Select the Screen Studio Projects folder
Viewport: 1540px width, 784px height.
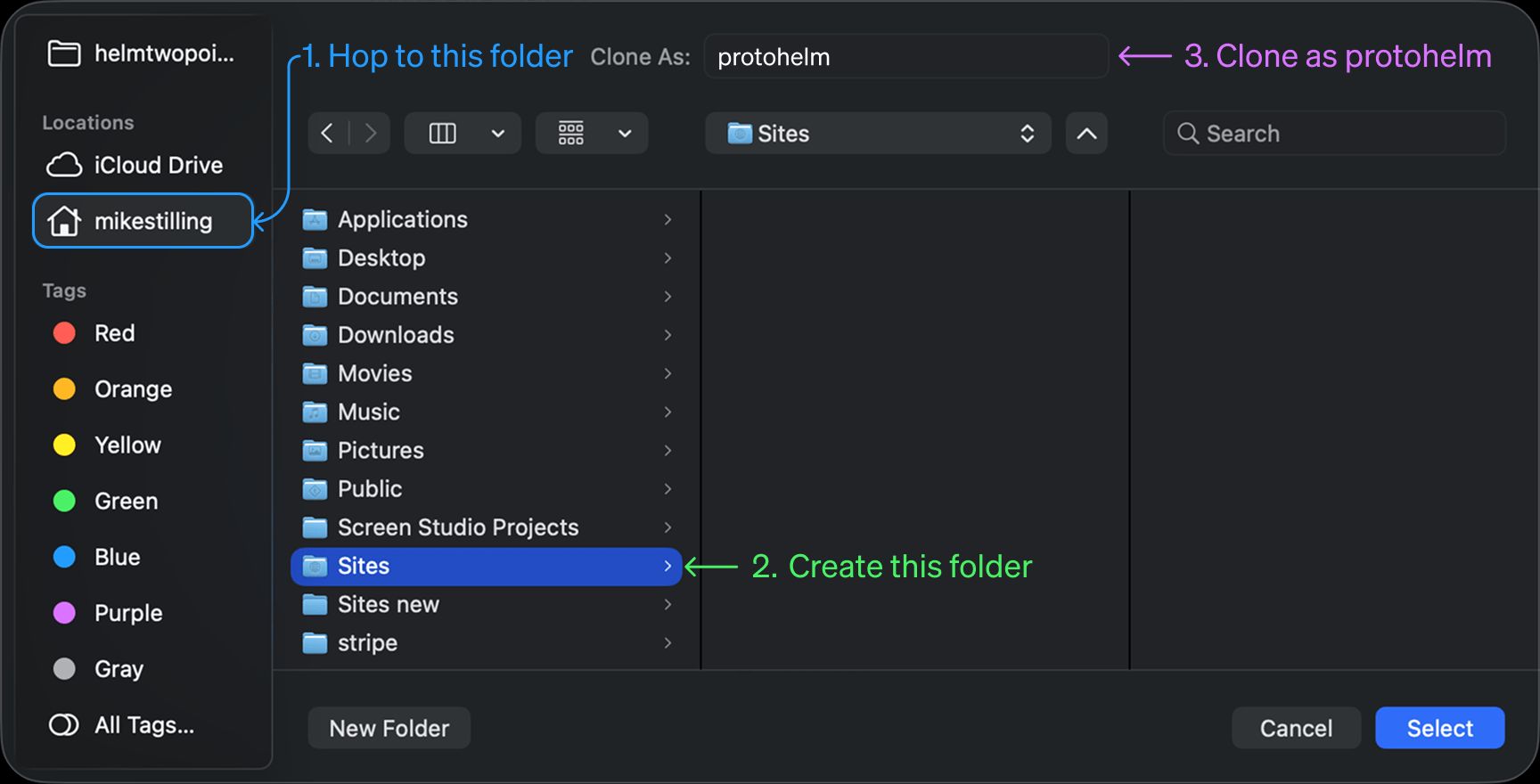pos(457,527)
